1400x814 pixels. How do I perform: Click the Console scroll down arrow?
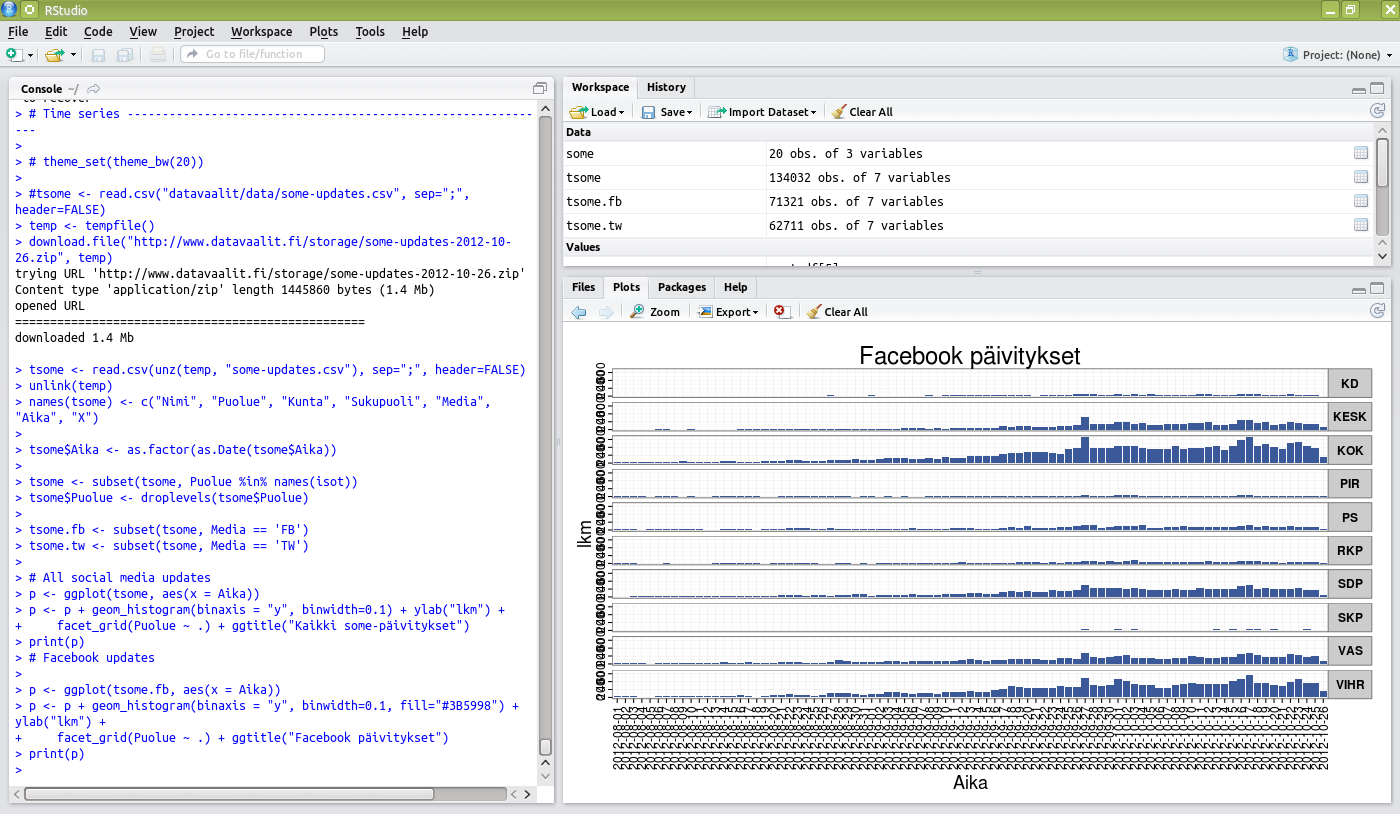[x=545, y=775]
